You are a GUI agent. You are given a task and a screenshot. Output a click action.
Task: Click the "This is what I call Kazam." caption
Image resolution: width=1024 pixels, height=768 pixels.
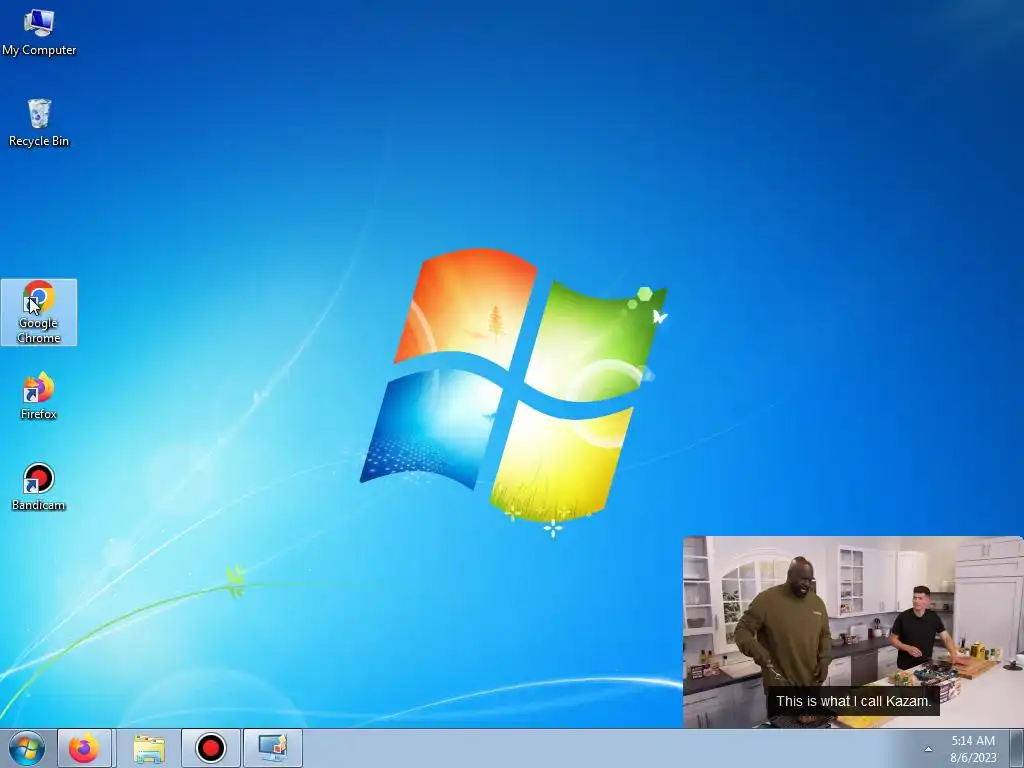coord(853,701)
